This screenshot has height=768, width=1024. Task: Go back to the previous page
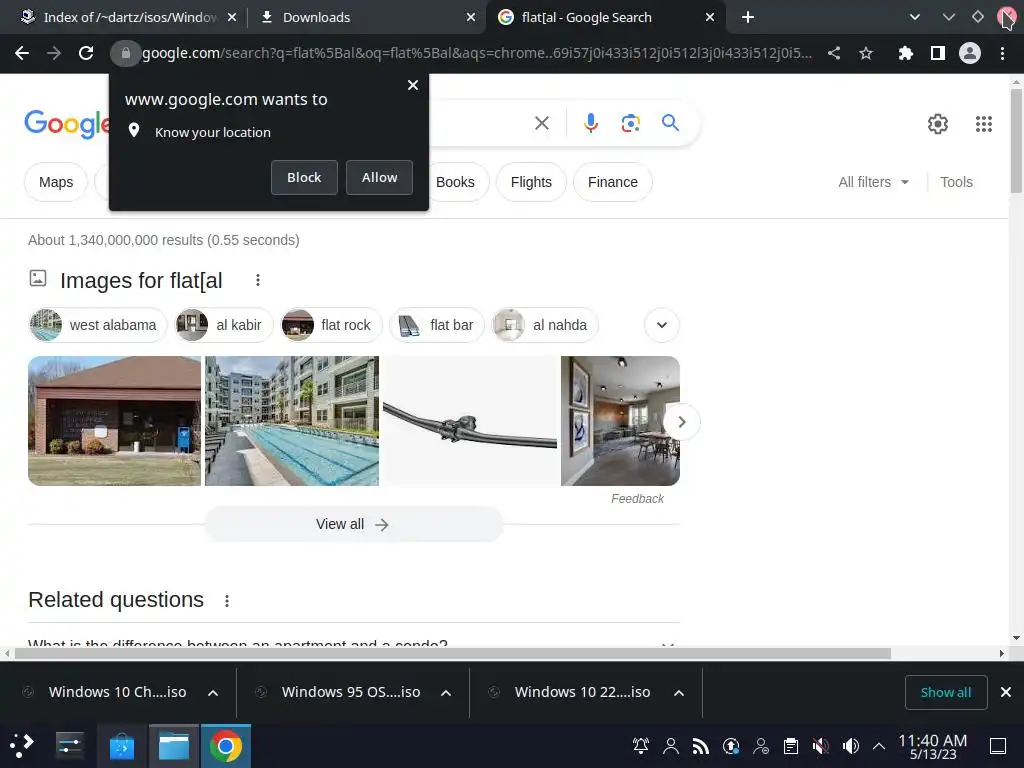tap(22, 54)
